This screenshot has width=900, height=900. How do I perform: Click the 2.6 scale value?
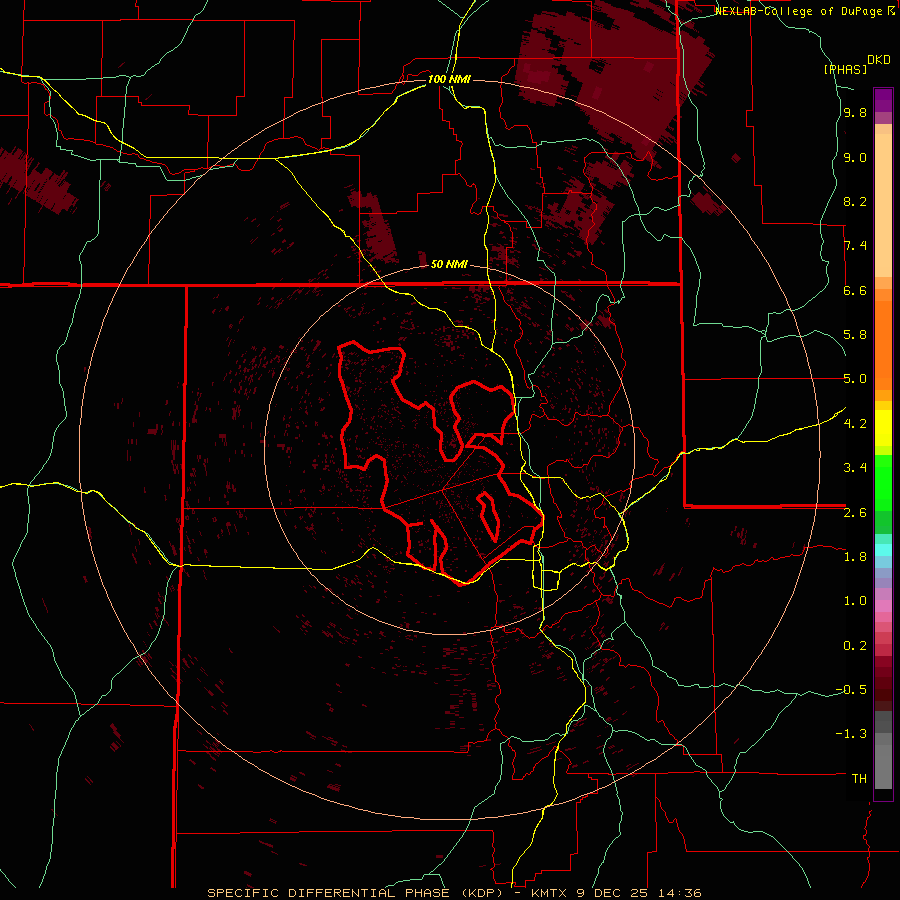click(855, 513)
